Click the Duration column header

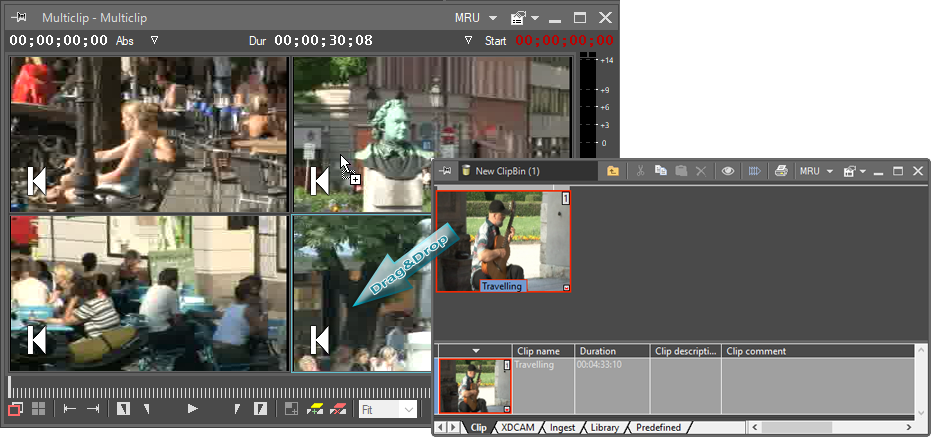612,351
